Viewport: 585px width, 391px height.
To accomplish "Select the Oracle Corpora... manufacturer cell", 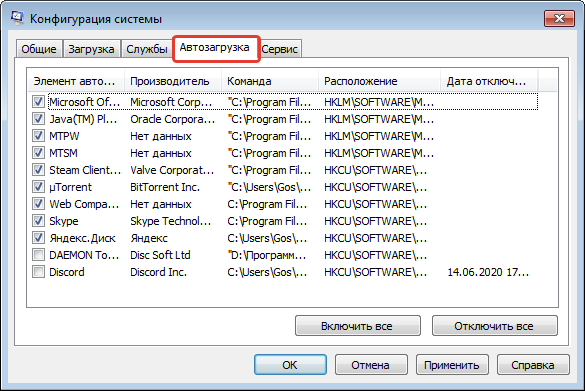I will tap(172, 119).
